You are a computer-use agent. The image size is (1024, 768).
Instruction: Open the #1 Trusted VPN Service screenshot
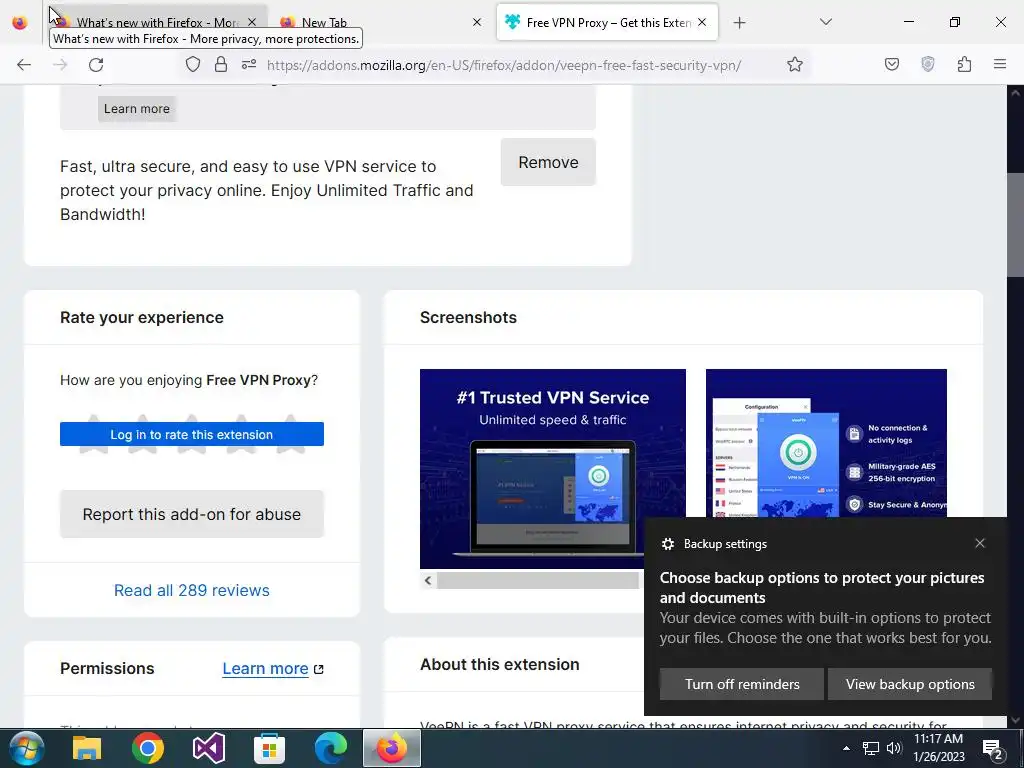pyautogui.click(x=552, y=468)
